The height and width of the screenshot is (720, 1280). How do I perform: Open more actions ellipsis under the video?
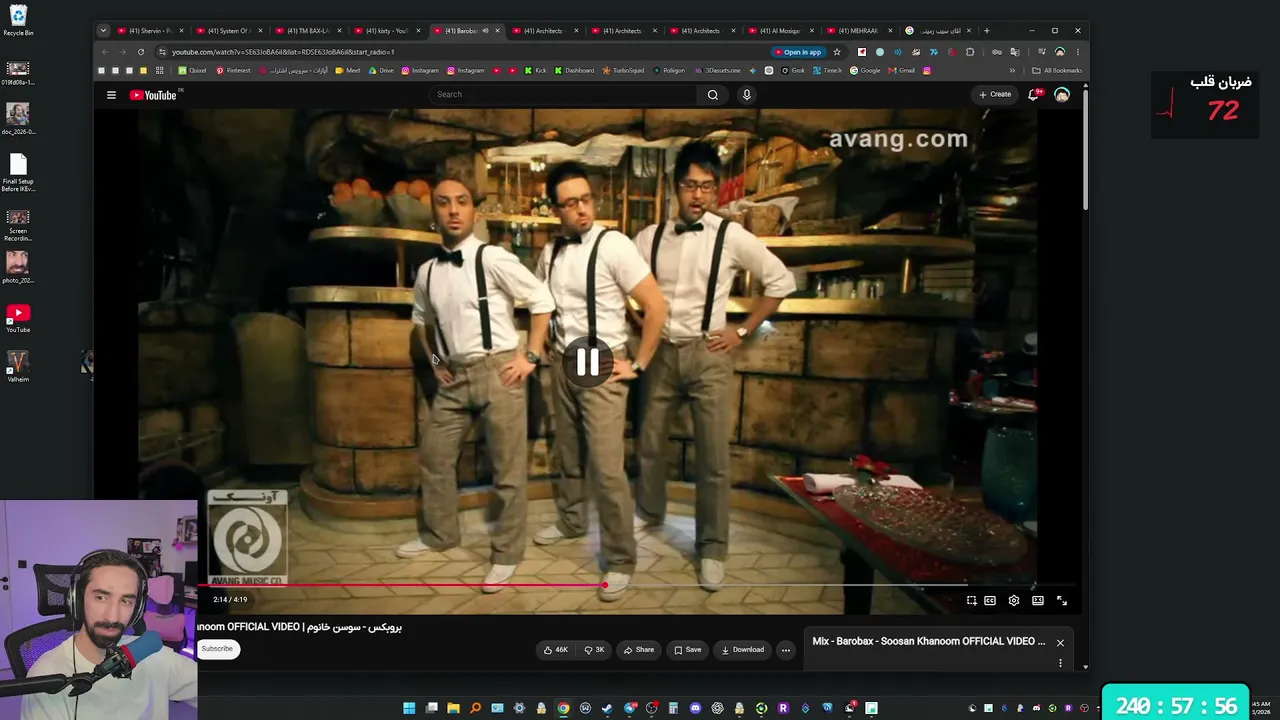(786, 650)
